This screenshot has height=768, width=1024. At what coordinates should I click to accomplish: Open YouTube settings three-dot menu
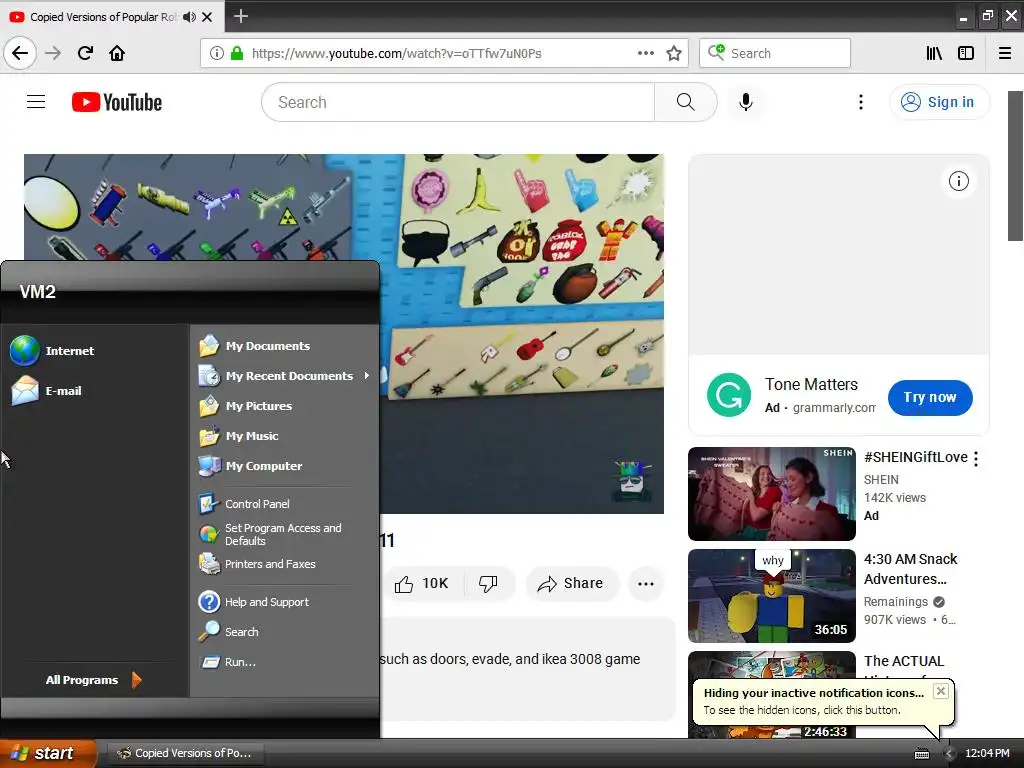[861, 102]
